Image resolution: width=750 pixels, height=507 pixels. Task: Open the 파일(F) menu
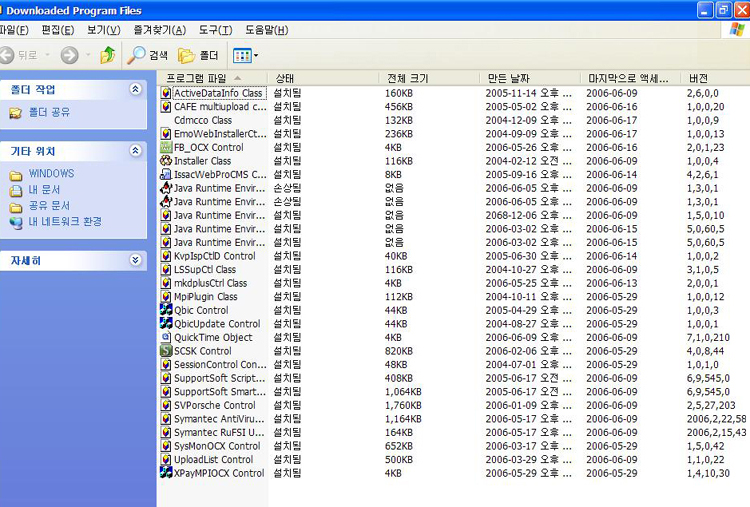pos(14,30)
